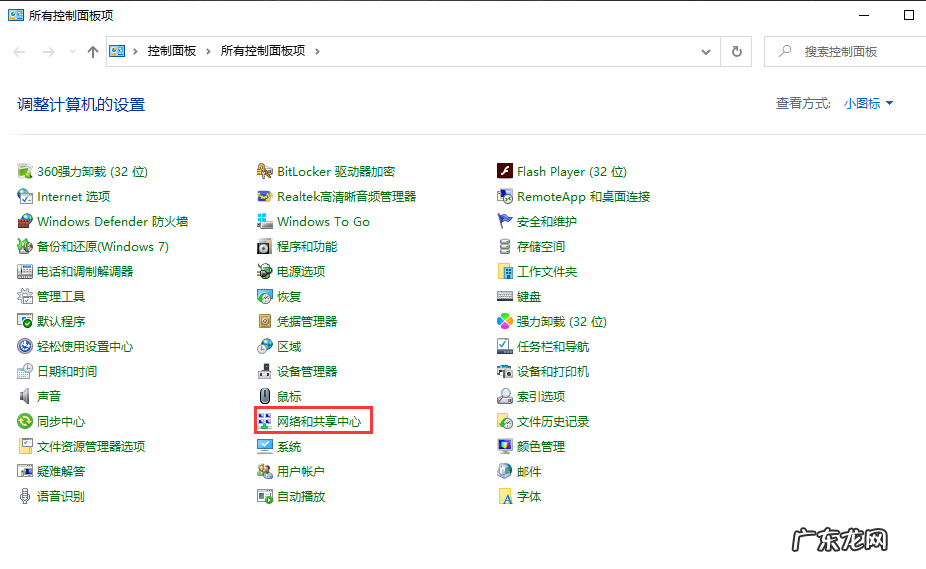This screenshot has height=569, width=926.
Task: Click the 键盘 keyboard icon
Action: pyautogui.click(x=504, y=296)
